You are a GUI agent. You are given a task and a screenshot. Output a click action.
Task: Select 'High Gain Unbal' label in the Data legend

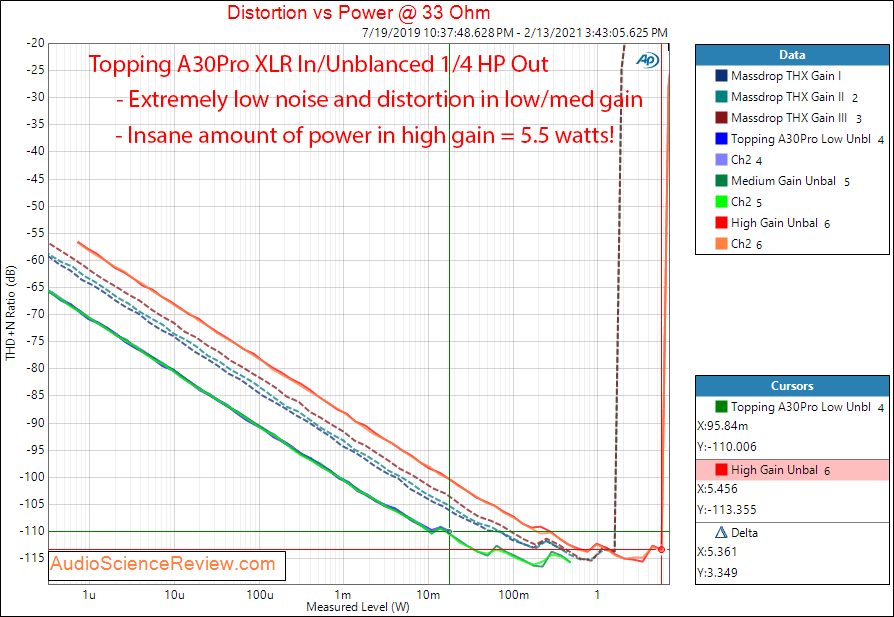(774, 223)
